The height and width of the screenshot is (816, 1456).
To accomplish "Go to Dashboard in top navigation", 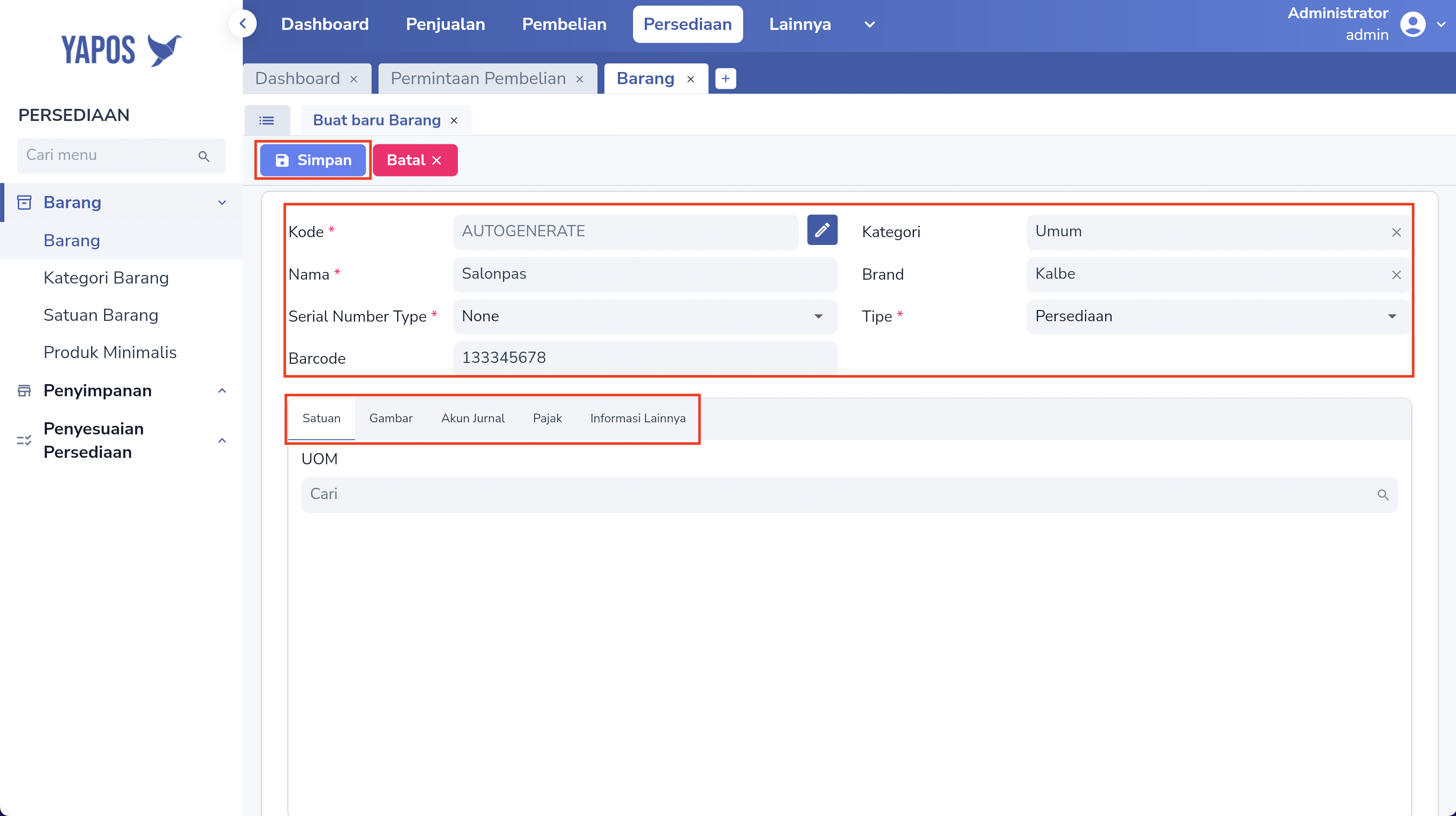I will tap(325, 24).
